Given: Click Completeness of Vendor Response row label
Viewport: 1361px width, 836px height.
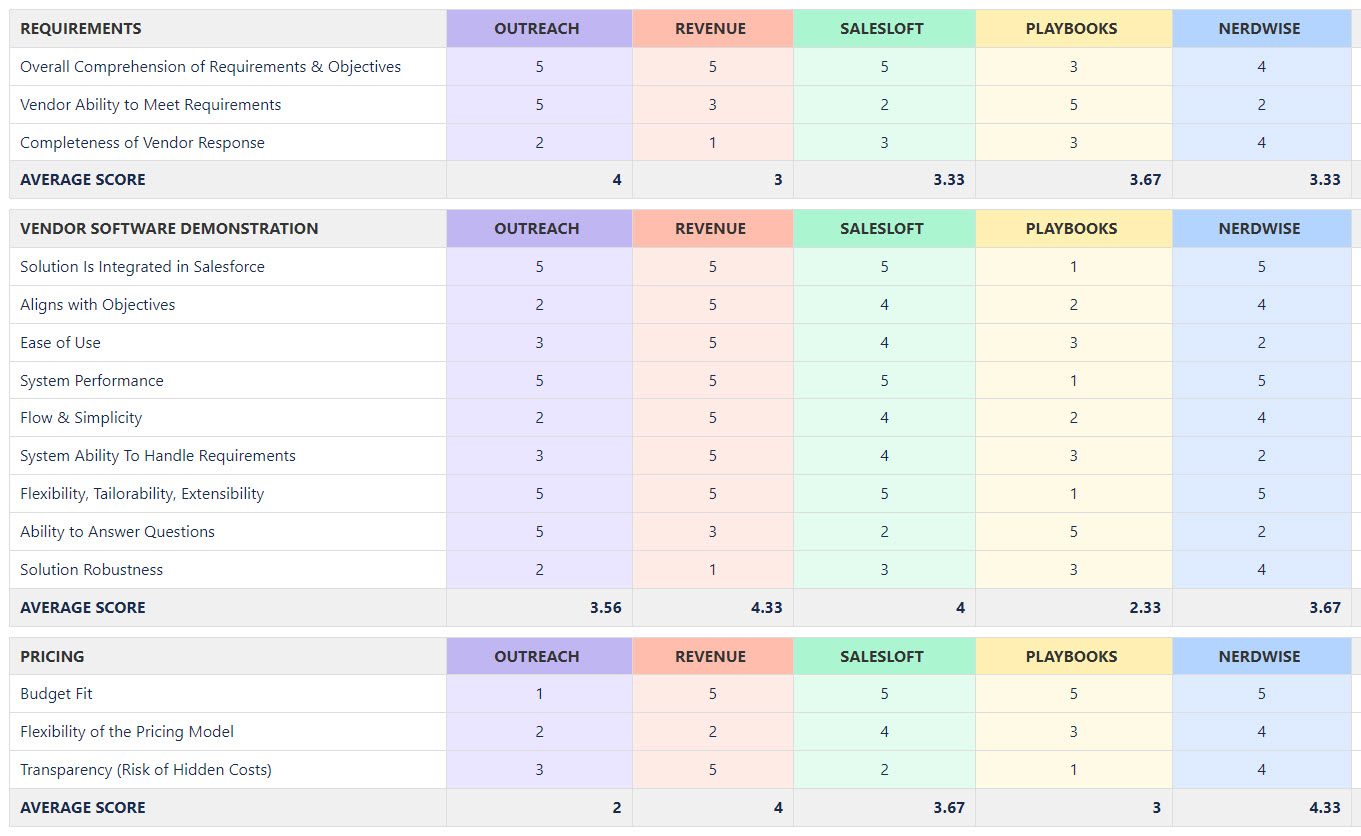Looking at the screenshot, I should click(x=142, y=143).
